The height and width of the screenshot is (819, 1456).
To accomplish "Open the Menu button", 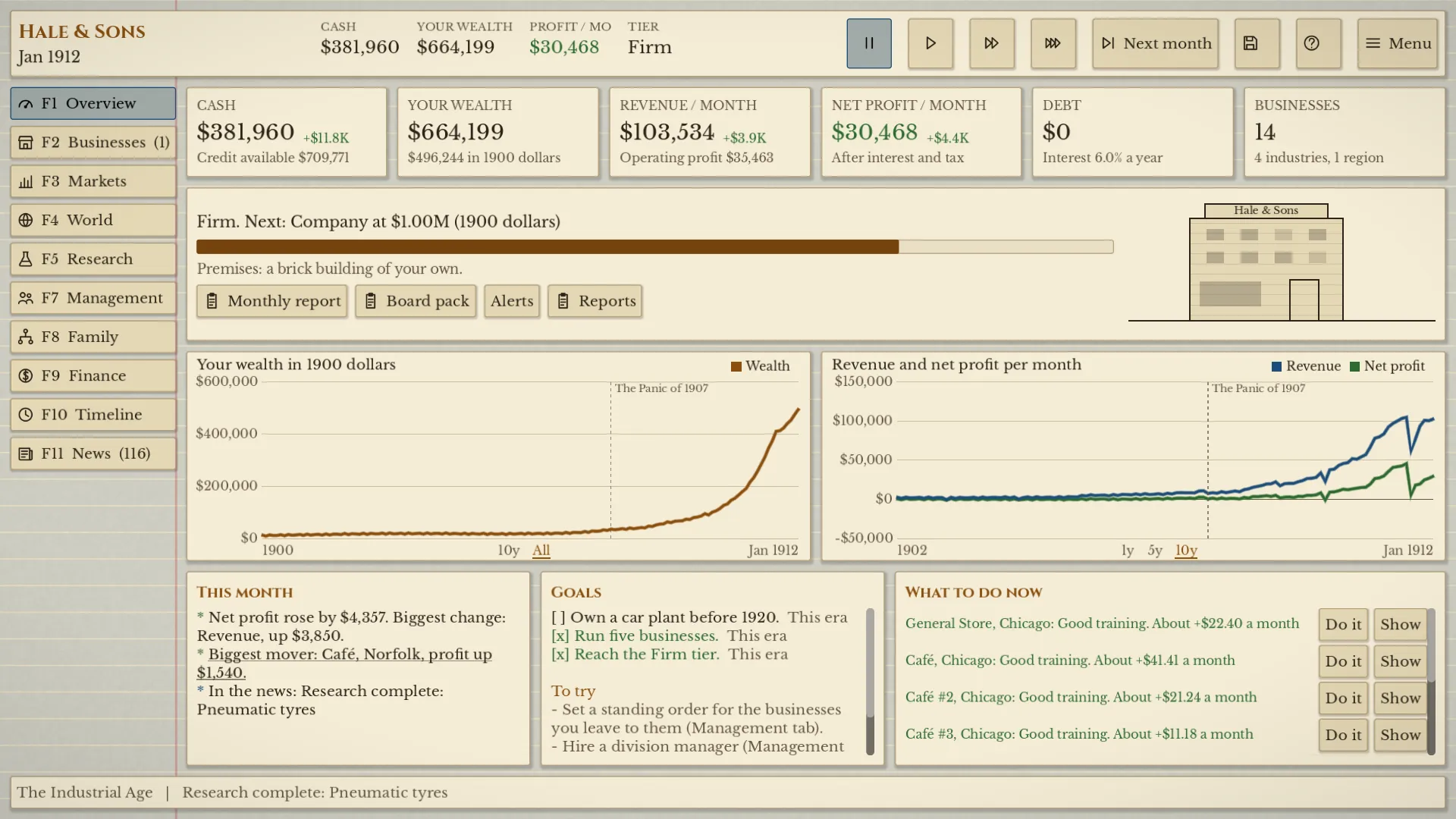I will (x=1398, y=43).
